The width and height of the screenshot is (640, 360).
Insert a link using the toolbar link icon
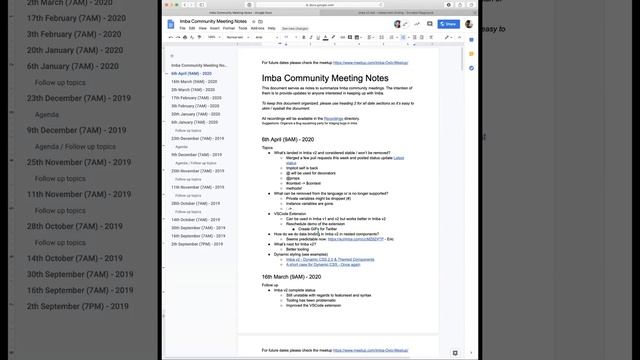pos(342,37)
